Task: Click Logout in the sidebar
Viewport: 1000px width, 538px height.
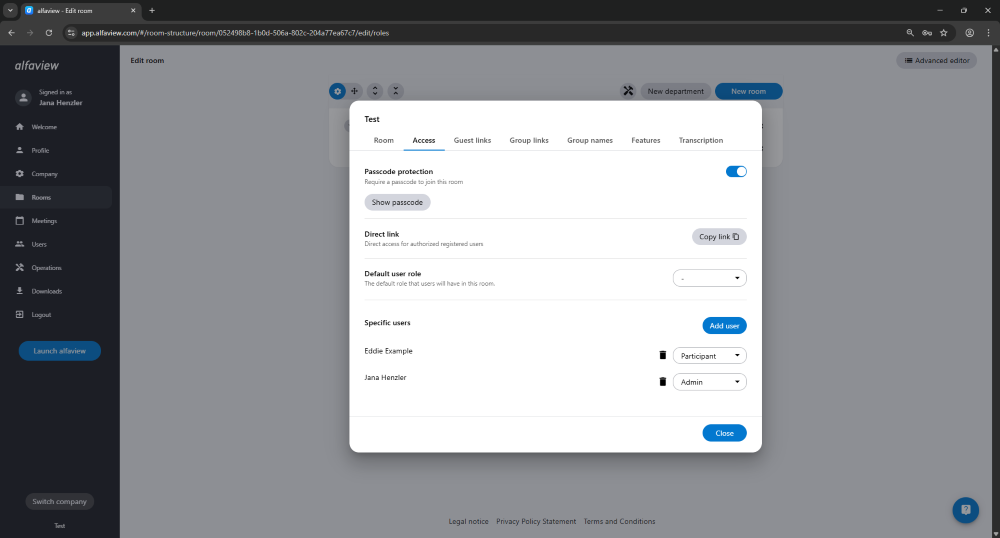Action: point(41,315)
